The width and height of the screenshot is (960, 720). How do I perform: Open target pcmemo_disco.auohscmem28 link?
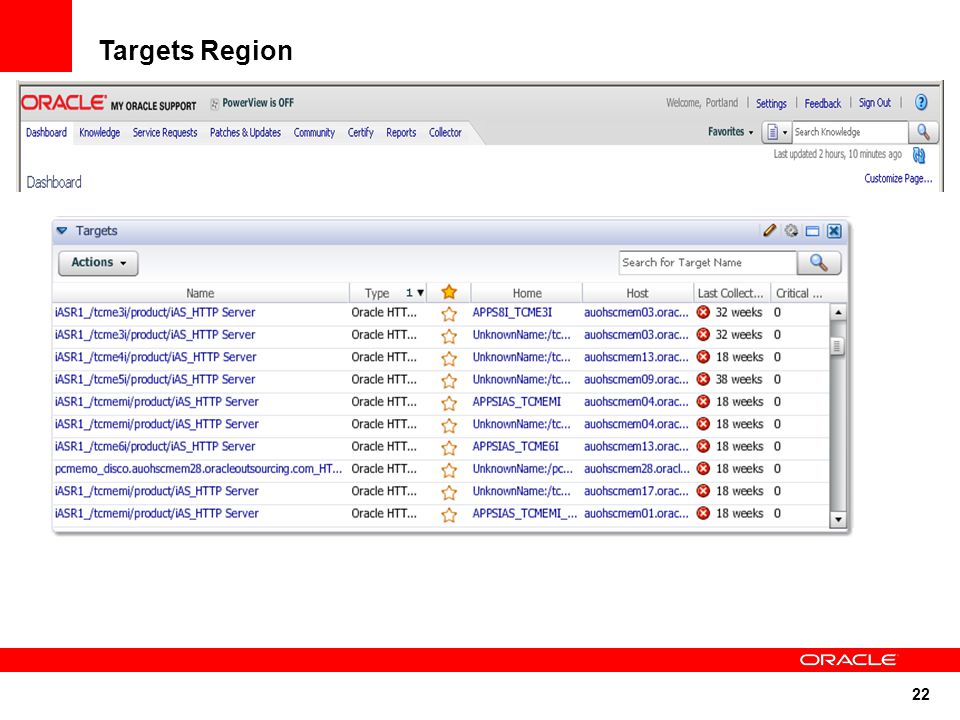[198, 468]
